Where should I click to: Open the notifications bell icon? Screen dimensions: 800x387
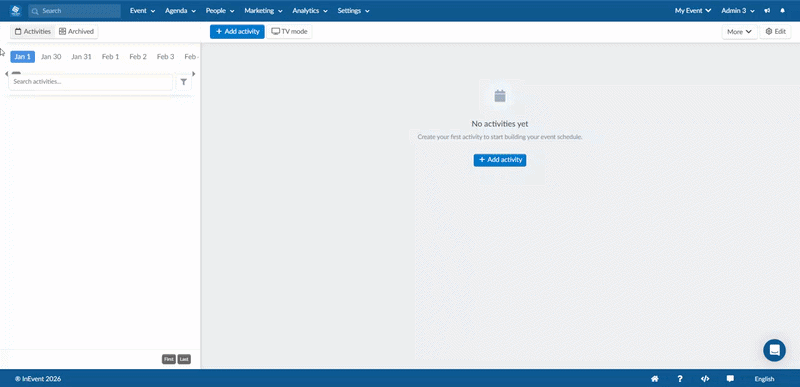tap(783, 11)
